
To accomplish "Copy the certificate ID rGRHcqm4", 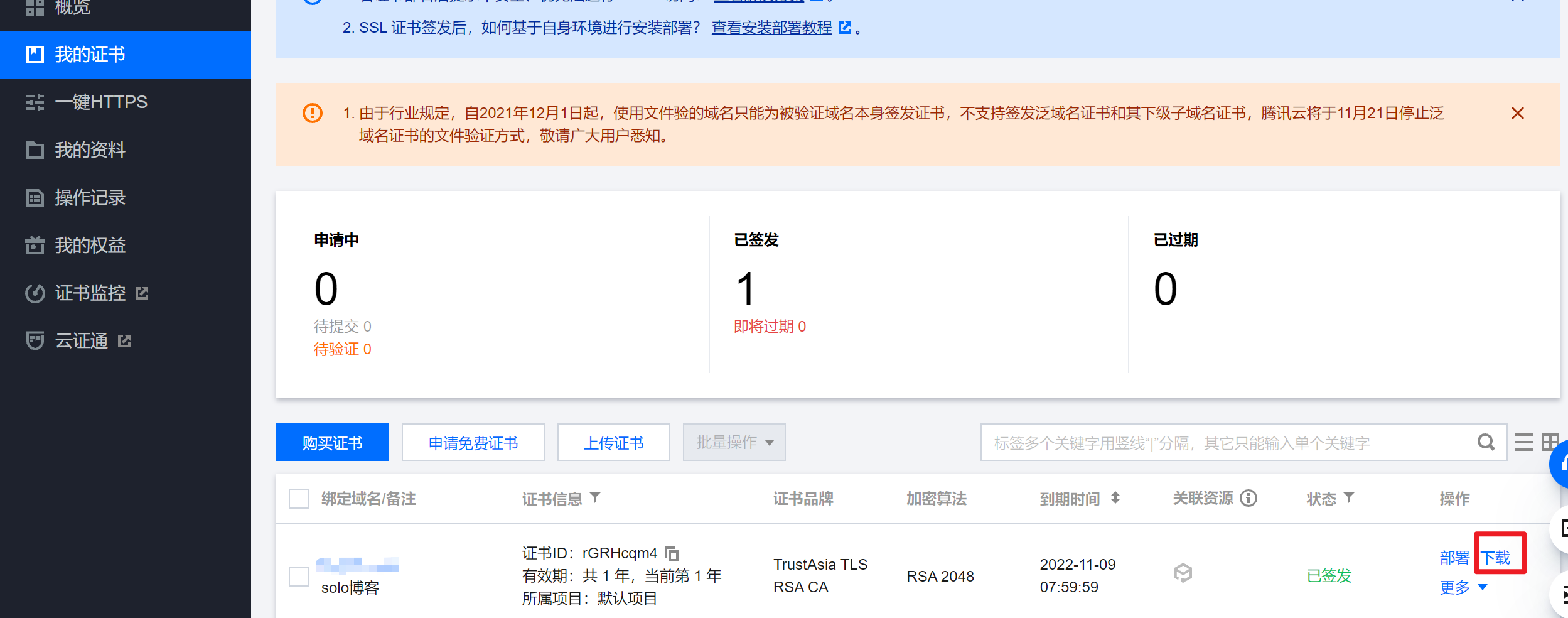I will tap(672, 554).
